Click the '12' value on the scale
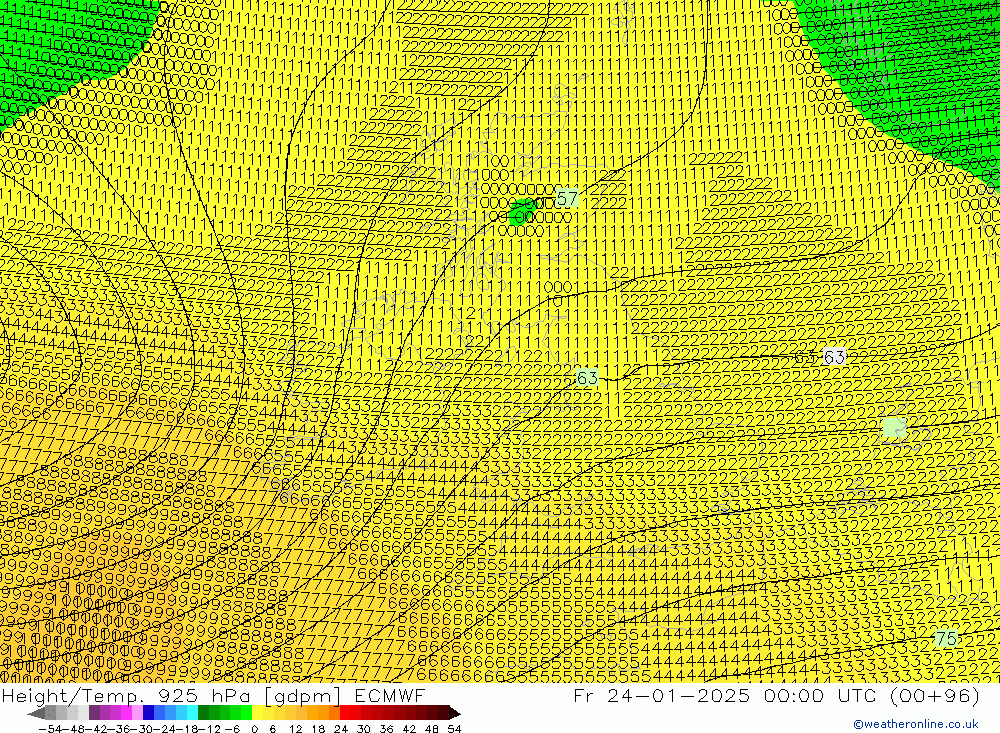The height and width of the screenshot is (733, 1000). 295,729
